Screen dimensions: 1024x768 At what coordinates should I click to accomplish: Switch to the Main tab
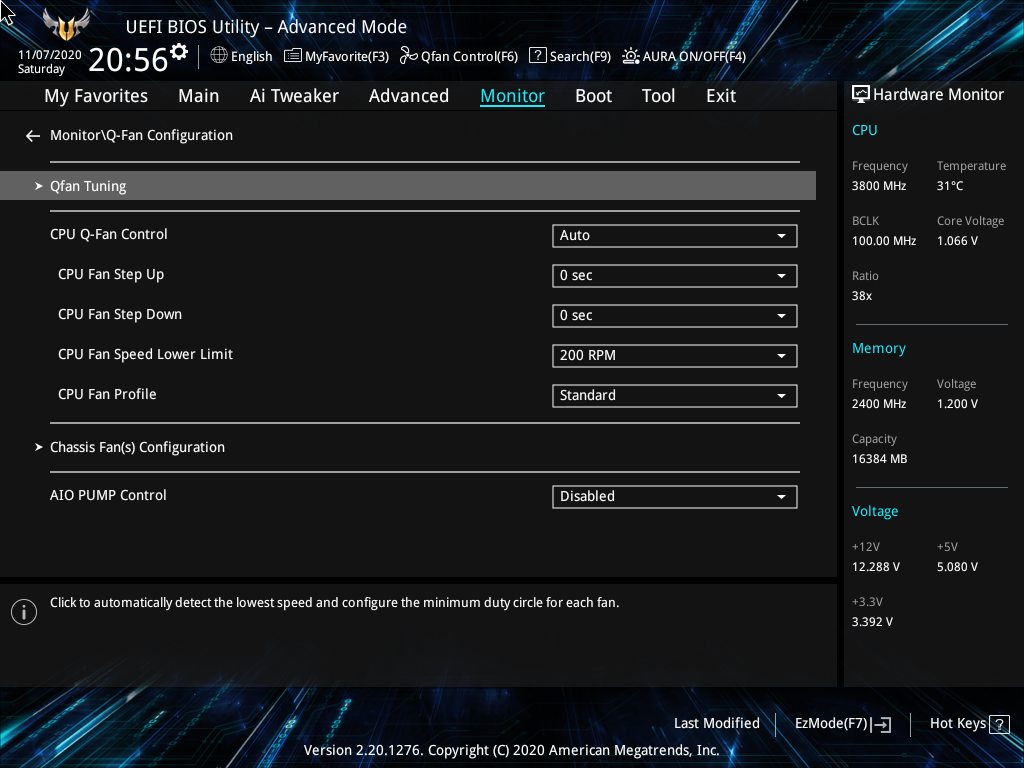199,96
